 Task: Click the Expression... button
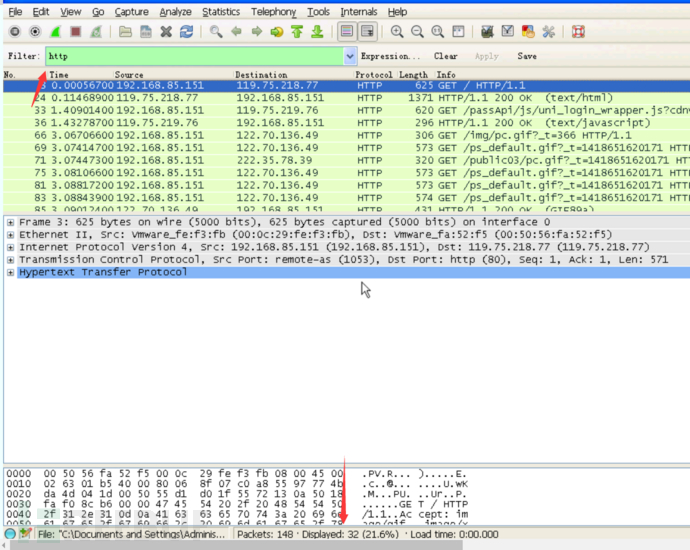390,57
